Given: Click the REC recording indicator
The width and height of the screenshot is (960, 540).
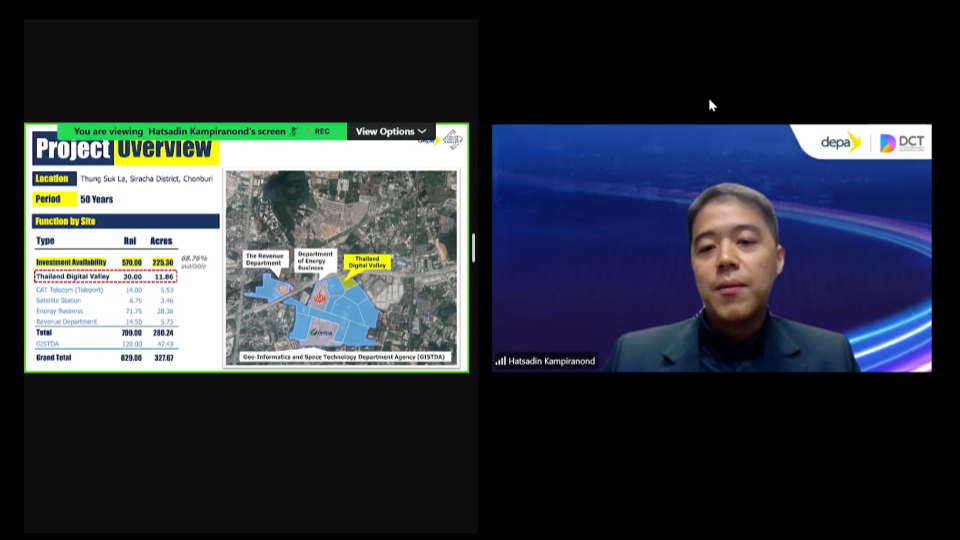Looking at the screenshot, I should tap(318, 131).
